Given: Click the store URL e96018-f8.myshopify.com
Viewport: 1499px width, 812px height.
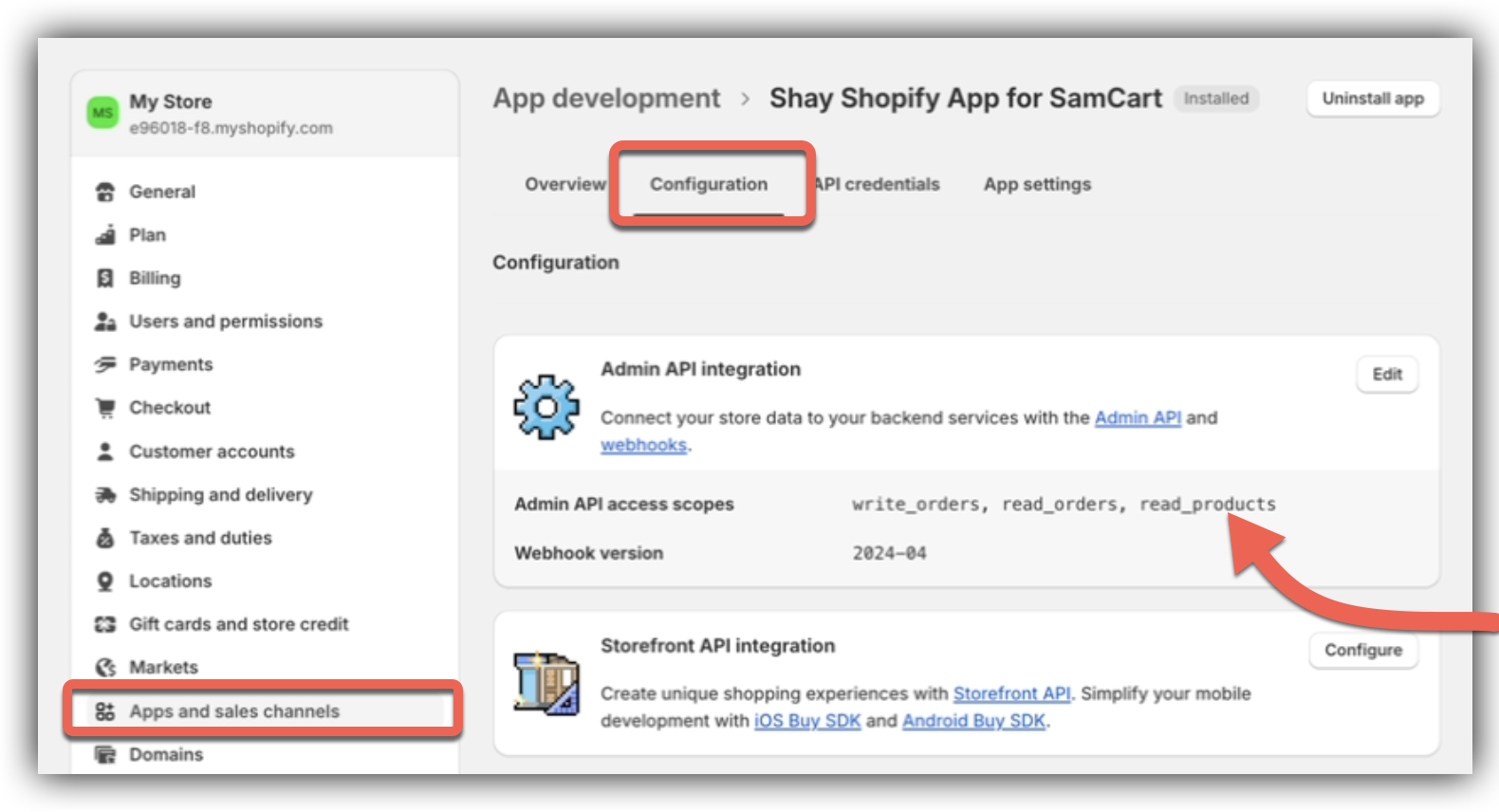Looking at the screenshot, I should (231, 128).
